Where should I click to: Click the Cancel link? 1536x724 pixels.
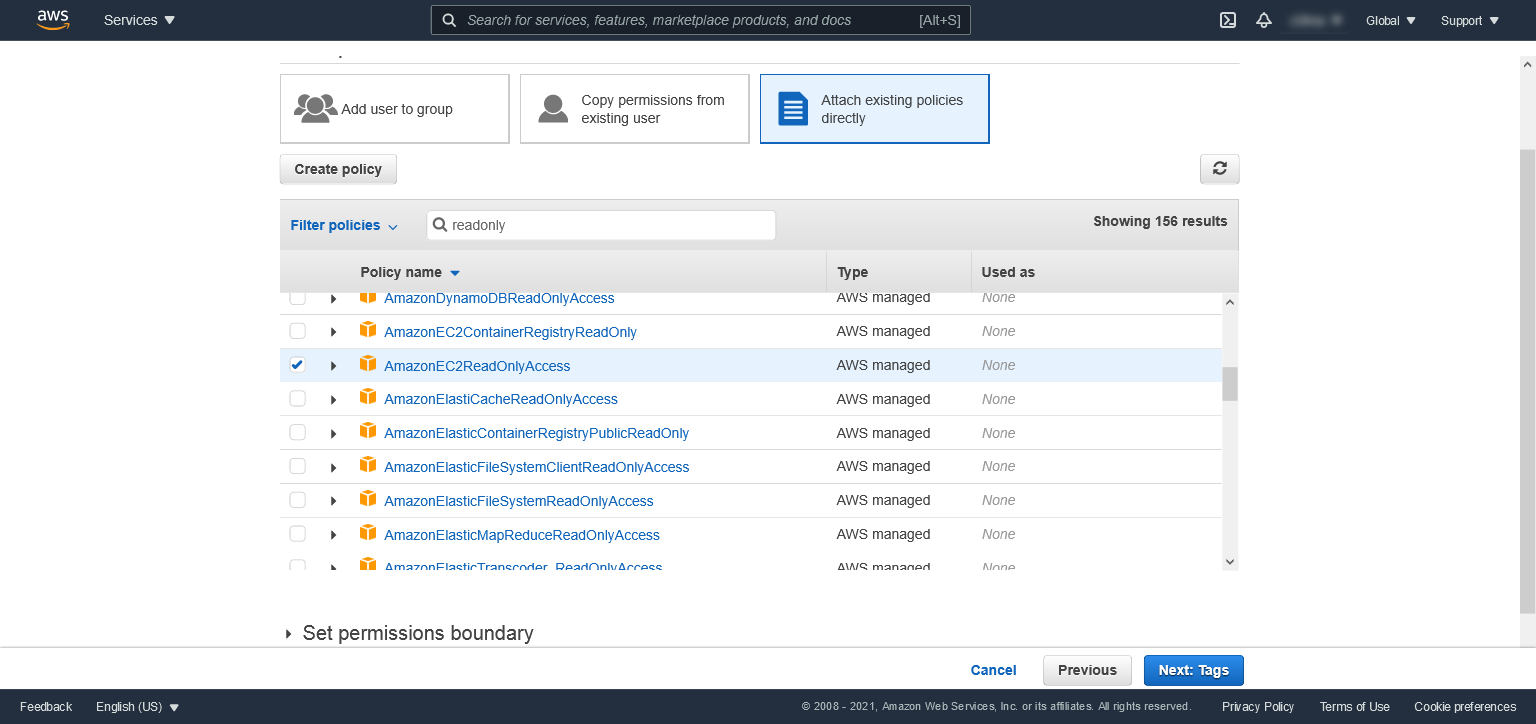pyautogui.click(x=993, y=670)
